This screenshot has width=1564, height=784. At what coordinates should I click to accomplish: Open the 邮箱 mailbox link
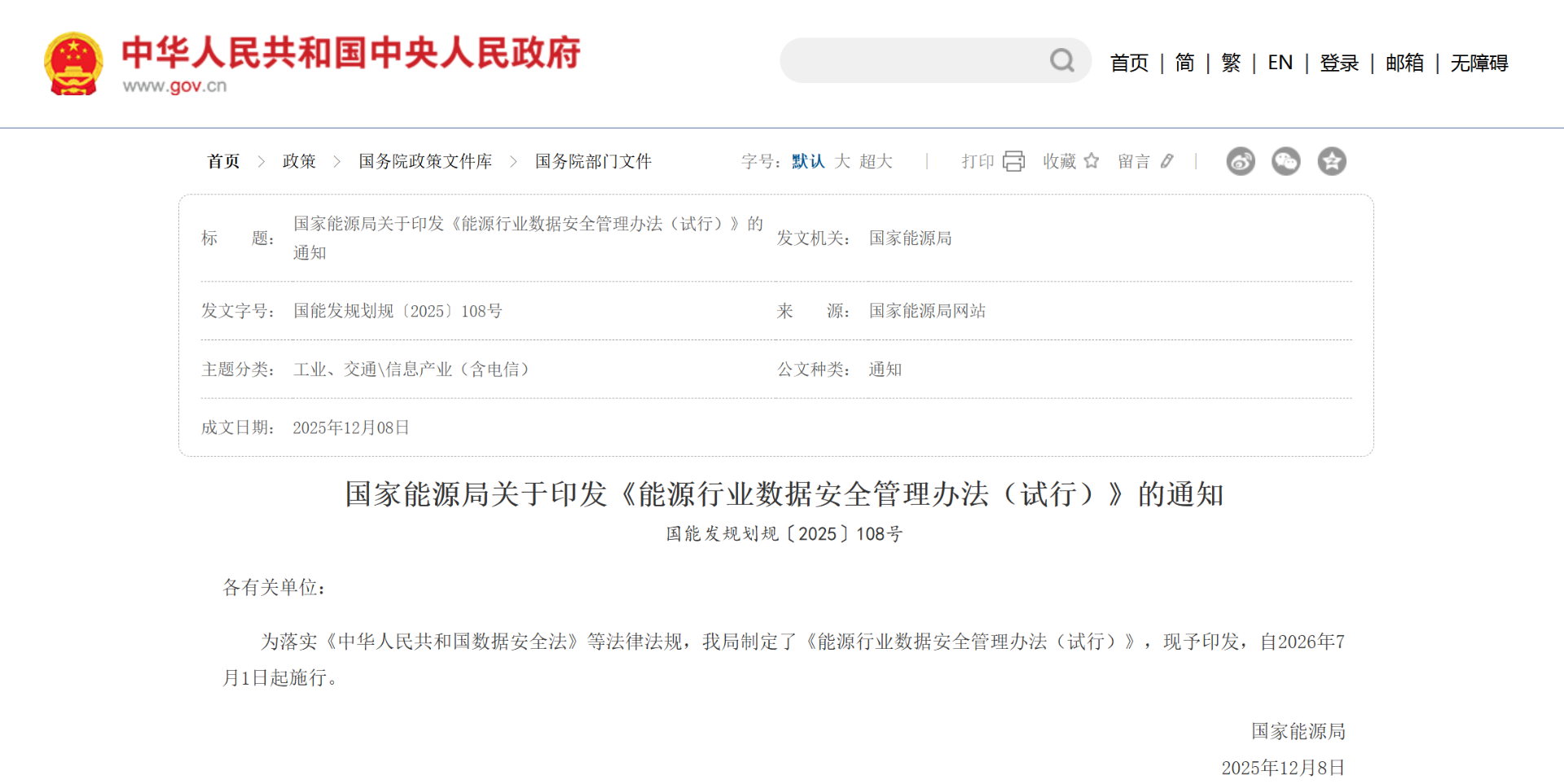(1404, 63)
